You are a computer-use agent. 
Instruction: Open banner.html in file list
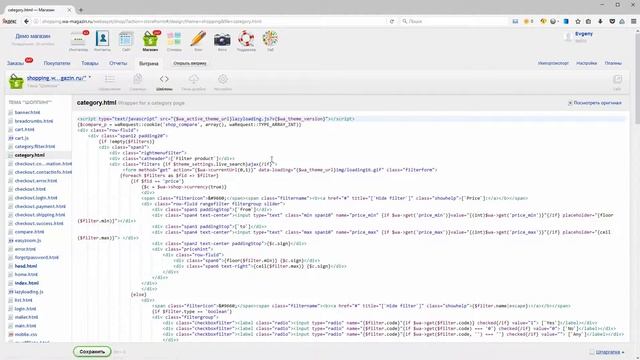click(x=27, y=112)
